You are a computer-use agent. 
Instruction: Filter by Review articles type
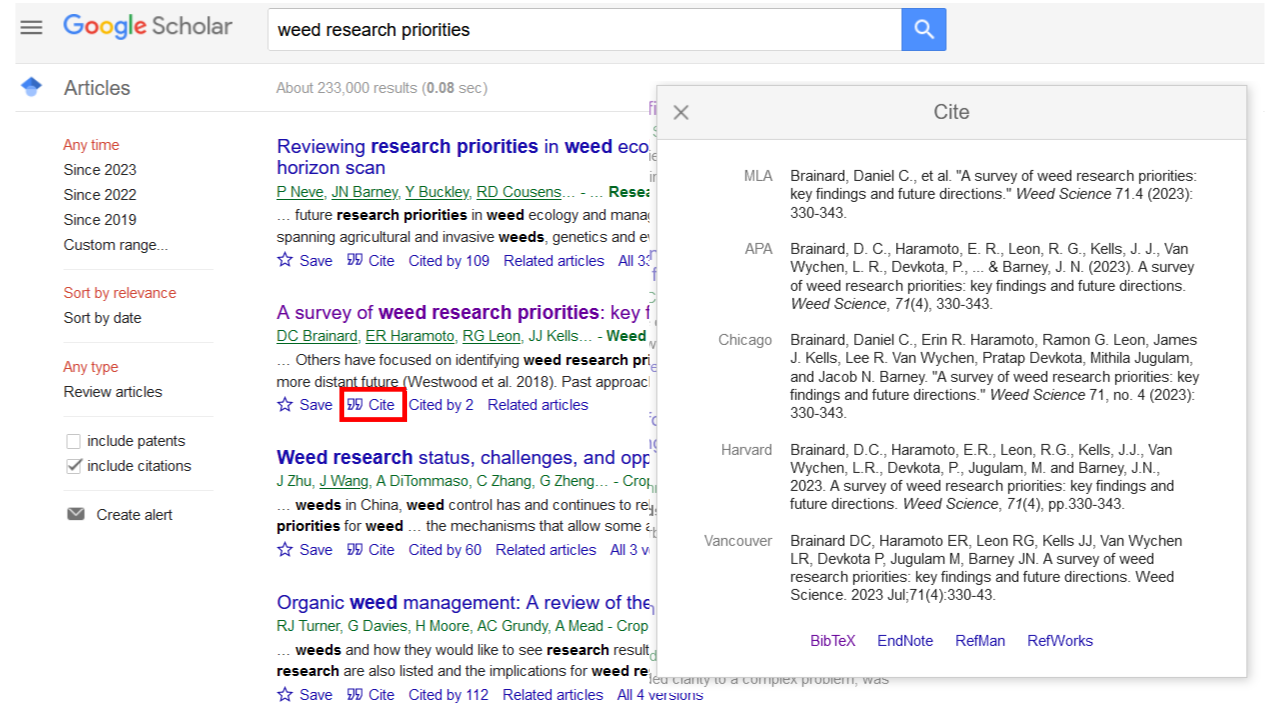(x=113, y=392)
